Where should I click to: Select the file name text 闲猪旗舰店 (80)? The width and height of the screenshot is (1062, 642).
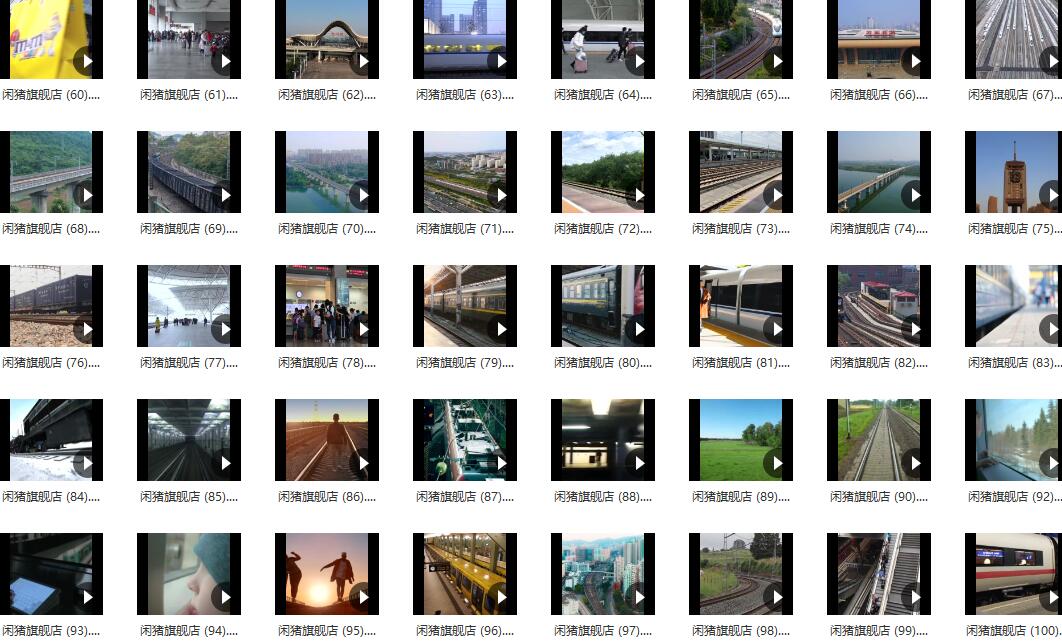(x=603, y=363)
